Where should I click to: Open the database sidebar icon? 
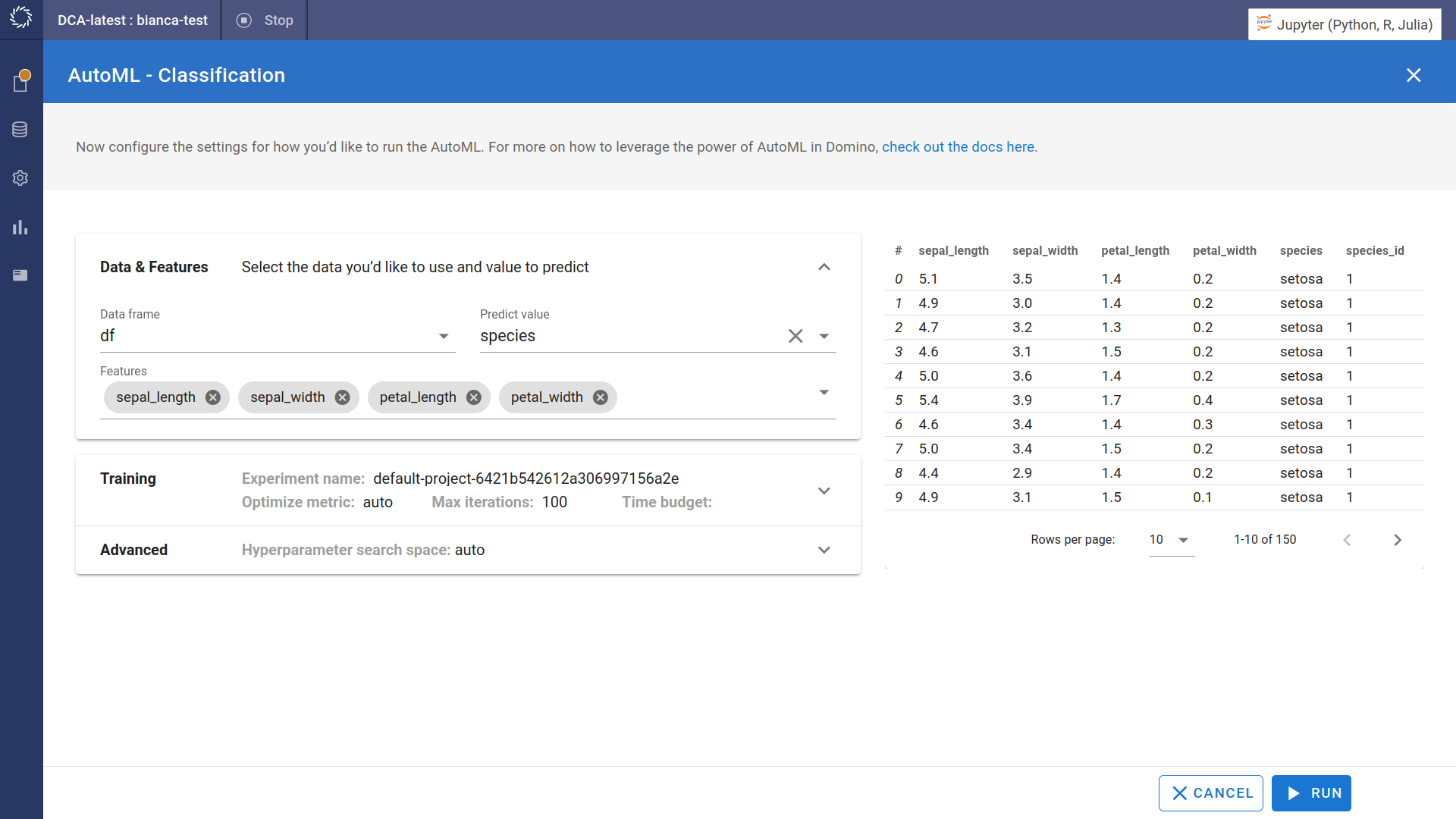pos(20,130)
